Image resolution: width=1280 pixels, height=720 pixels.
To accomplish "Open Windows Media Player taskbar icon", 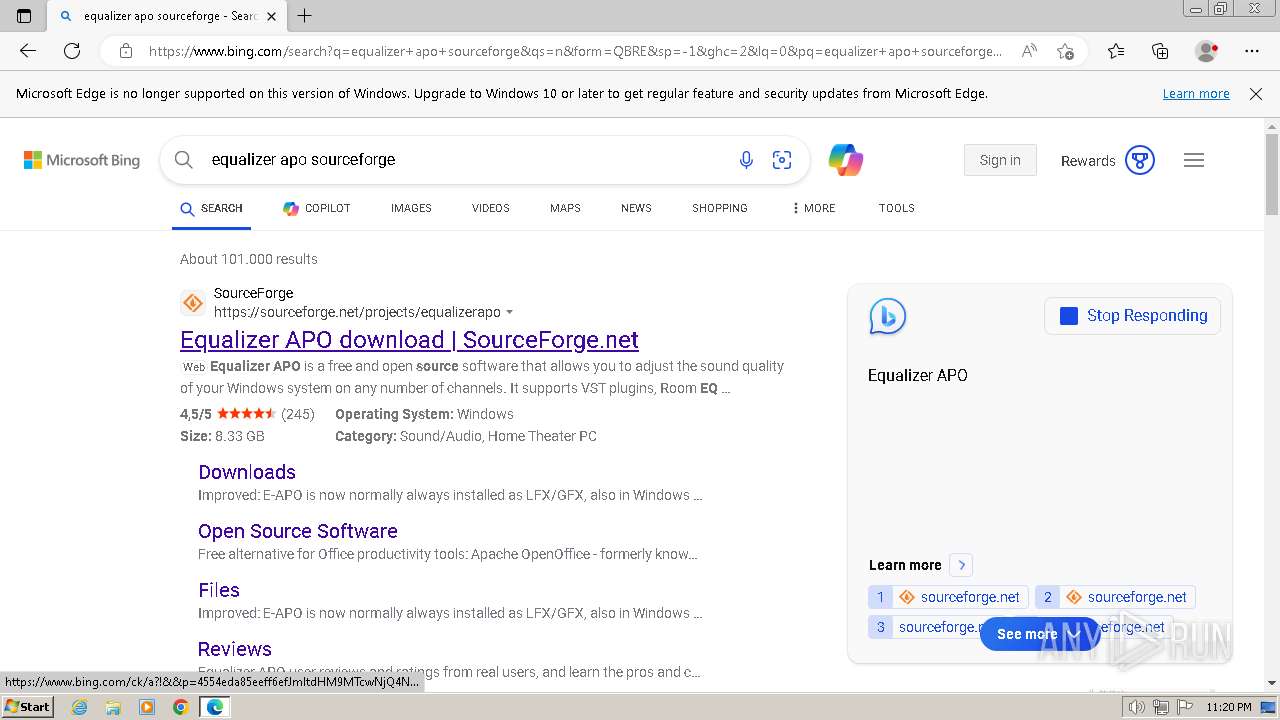I will tap(147, 707).
